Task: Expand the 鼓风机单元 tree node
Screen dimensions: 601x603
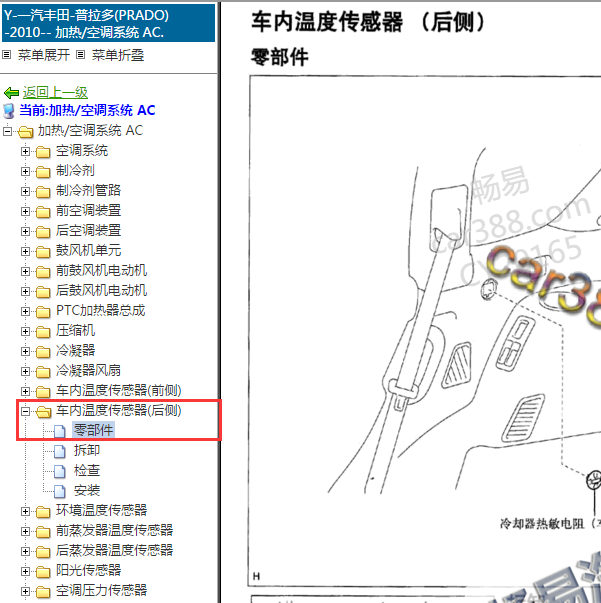Action: (25, 252)
